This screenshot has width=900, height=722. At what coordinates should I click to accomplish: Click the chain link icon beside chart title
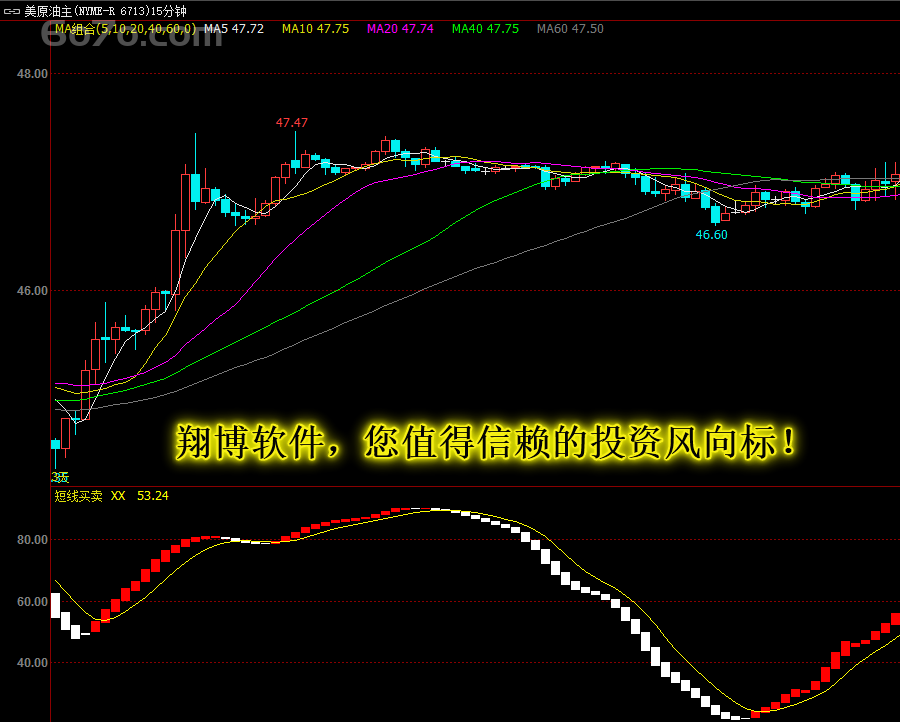(x=11, y=11)
